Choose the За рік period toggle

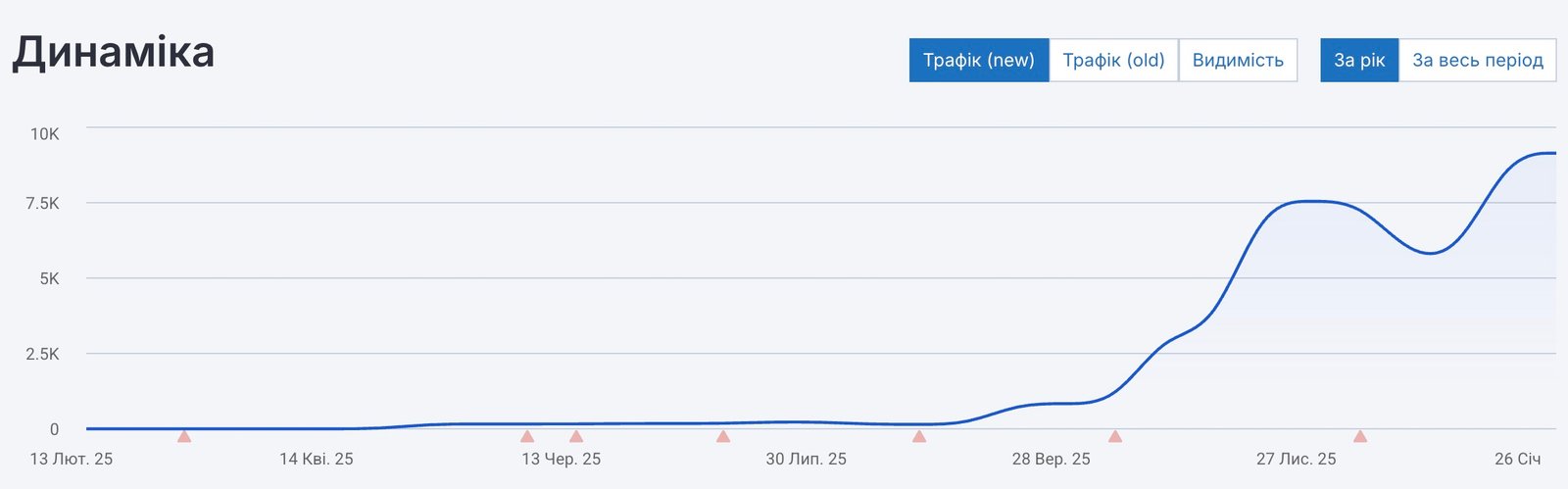[1359, 60]
